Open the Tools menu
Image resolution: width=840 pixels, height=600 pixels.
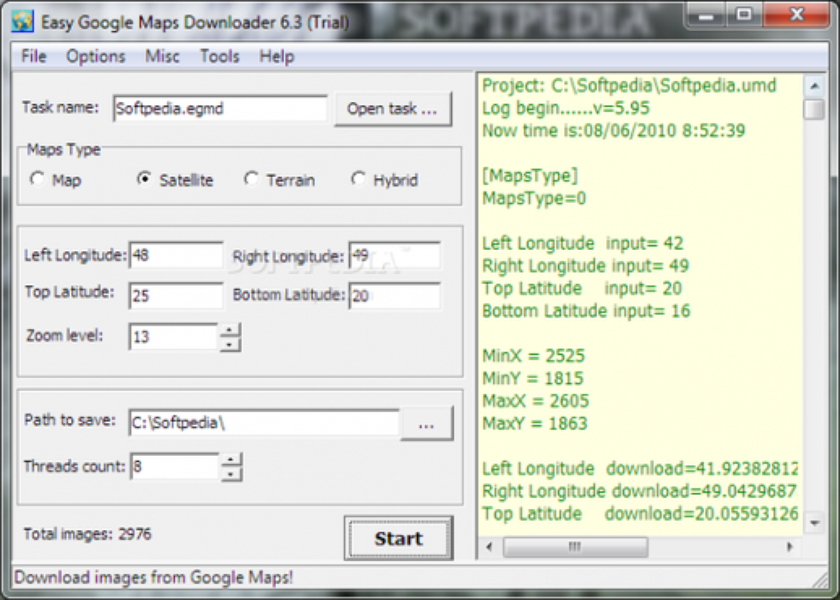[219, 56]
